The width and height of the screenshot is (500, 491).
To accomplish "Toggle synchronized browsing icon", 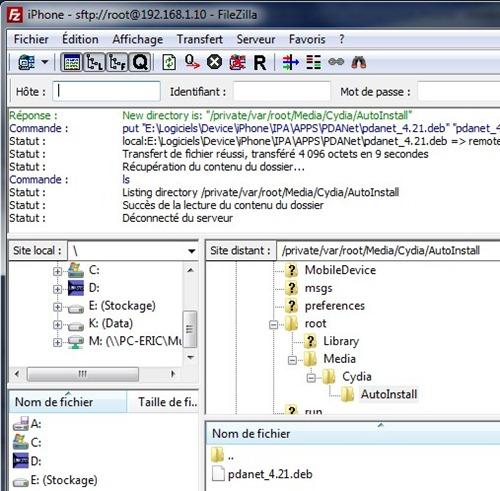I will [336, 62].
